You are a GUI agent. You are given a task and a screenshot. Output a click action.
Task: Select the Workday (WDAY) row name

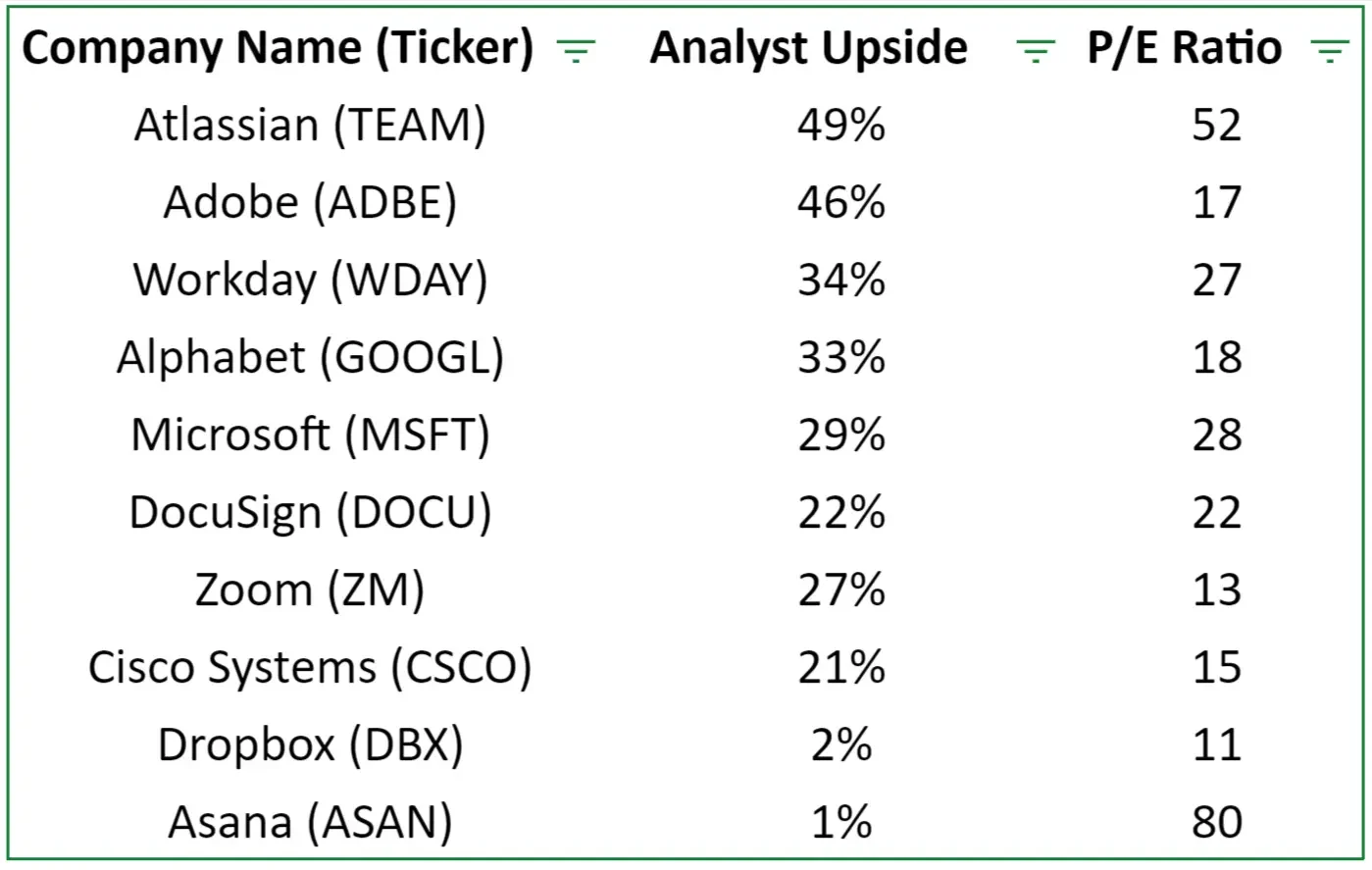310,281
